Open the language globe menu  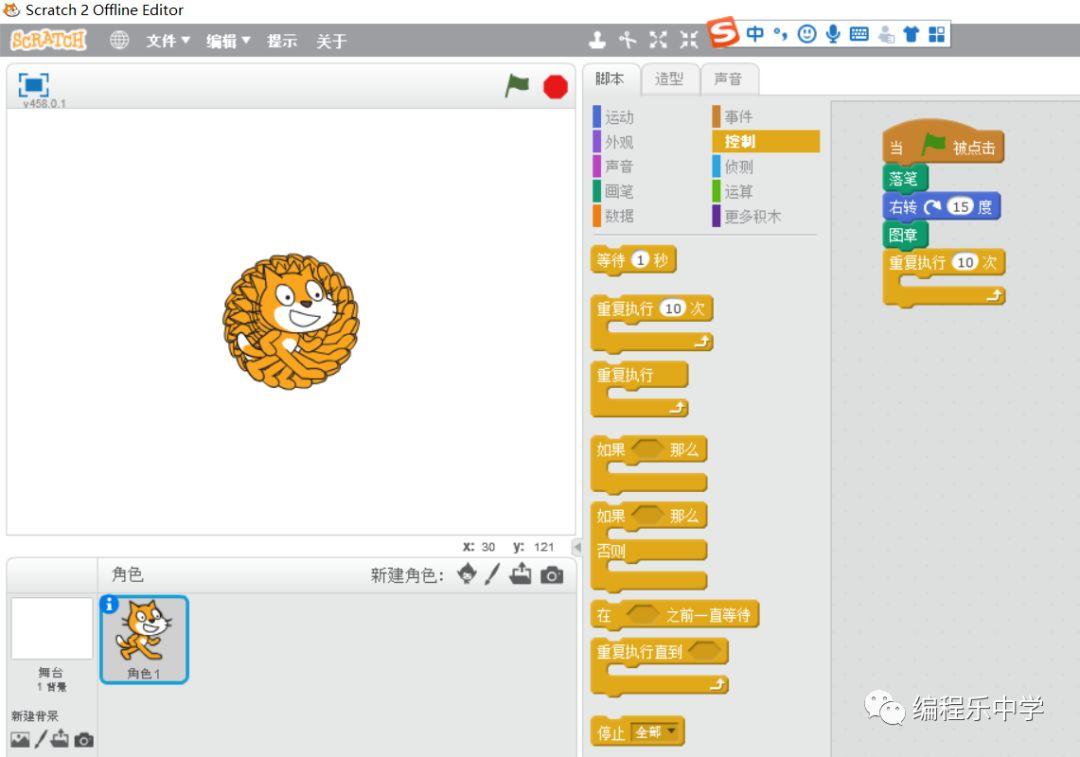tap(119, 40)
